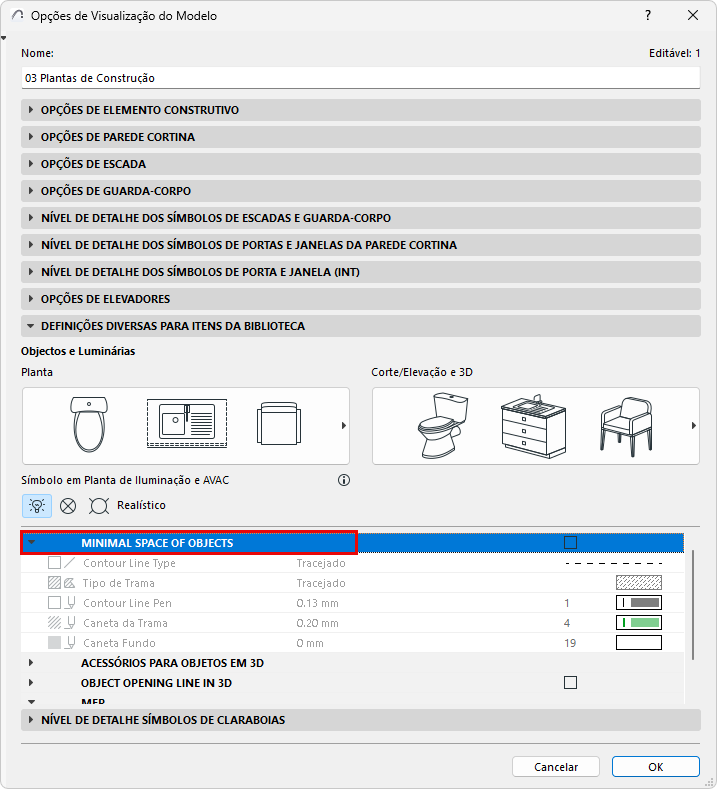Expand Opções de Guarda-Corpo section
717x789 pixels.
[361, 191]
